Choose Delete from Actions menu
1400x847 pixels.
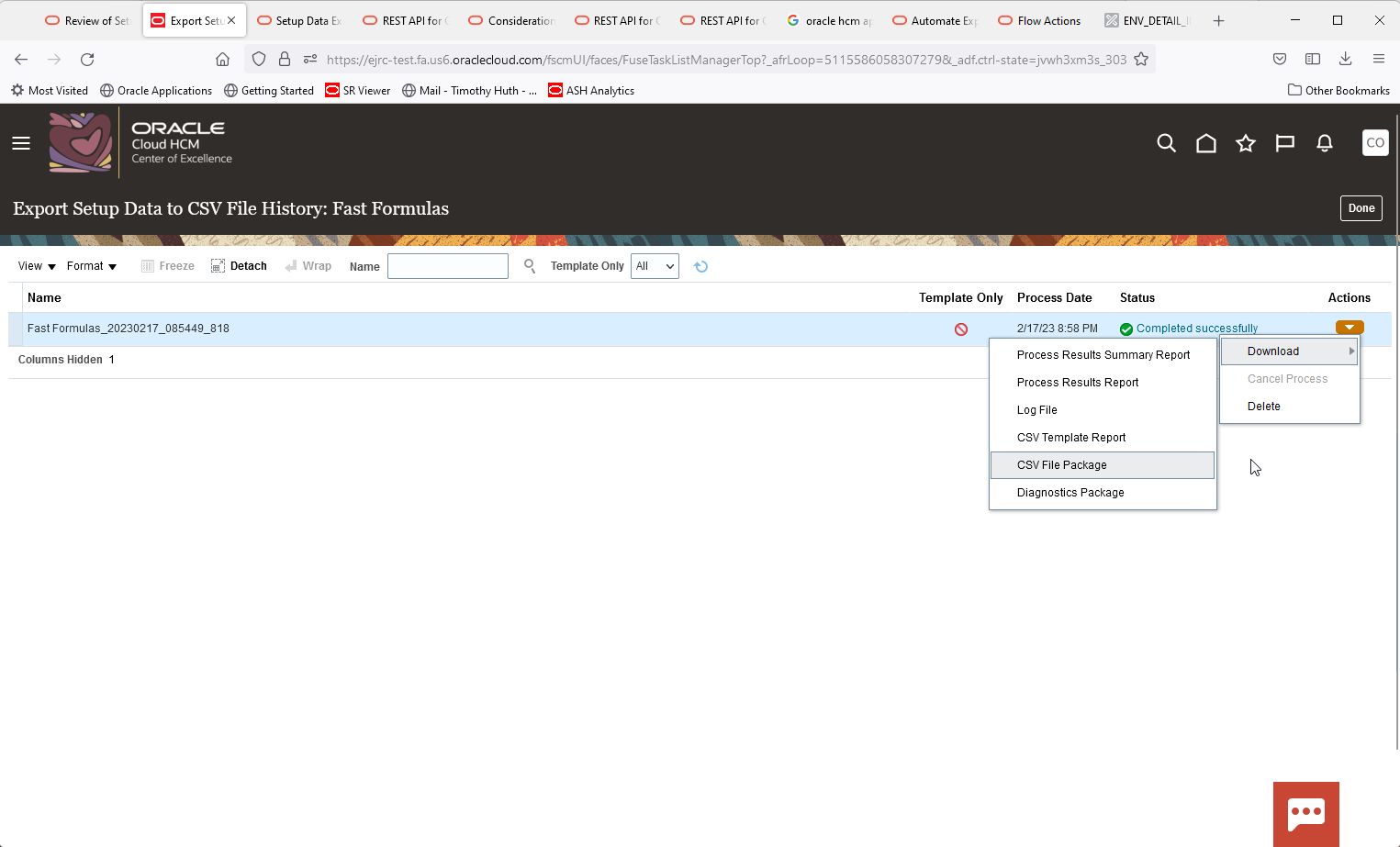pyautogui.click(x=1289, y=407)
